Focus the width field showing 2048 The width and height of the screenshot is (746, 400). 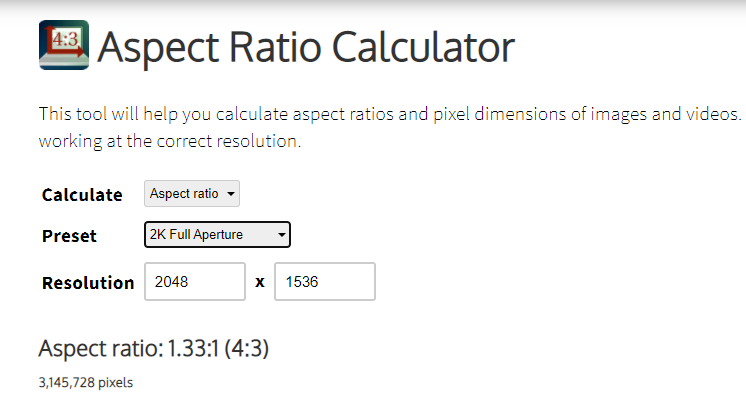point(195,282)
